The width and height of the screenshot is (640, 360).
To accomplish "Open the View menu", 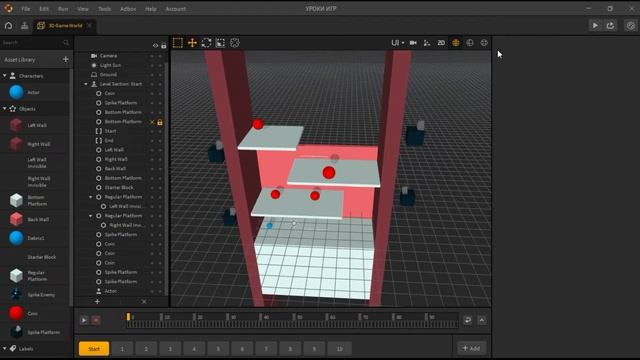I will click(x=83, y=9).
